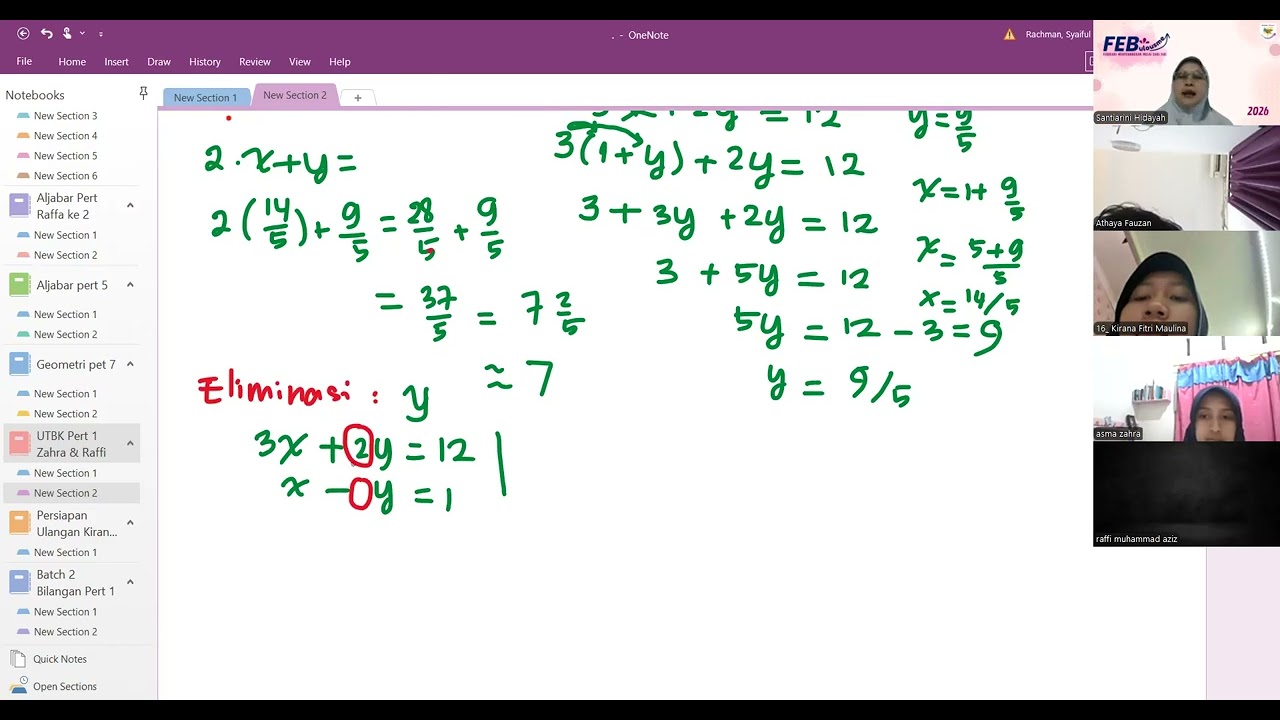1280x720 pixels.
Task: Select Santiarini Hidayah video tile
Action: click(x=1186, y=72)
